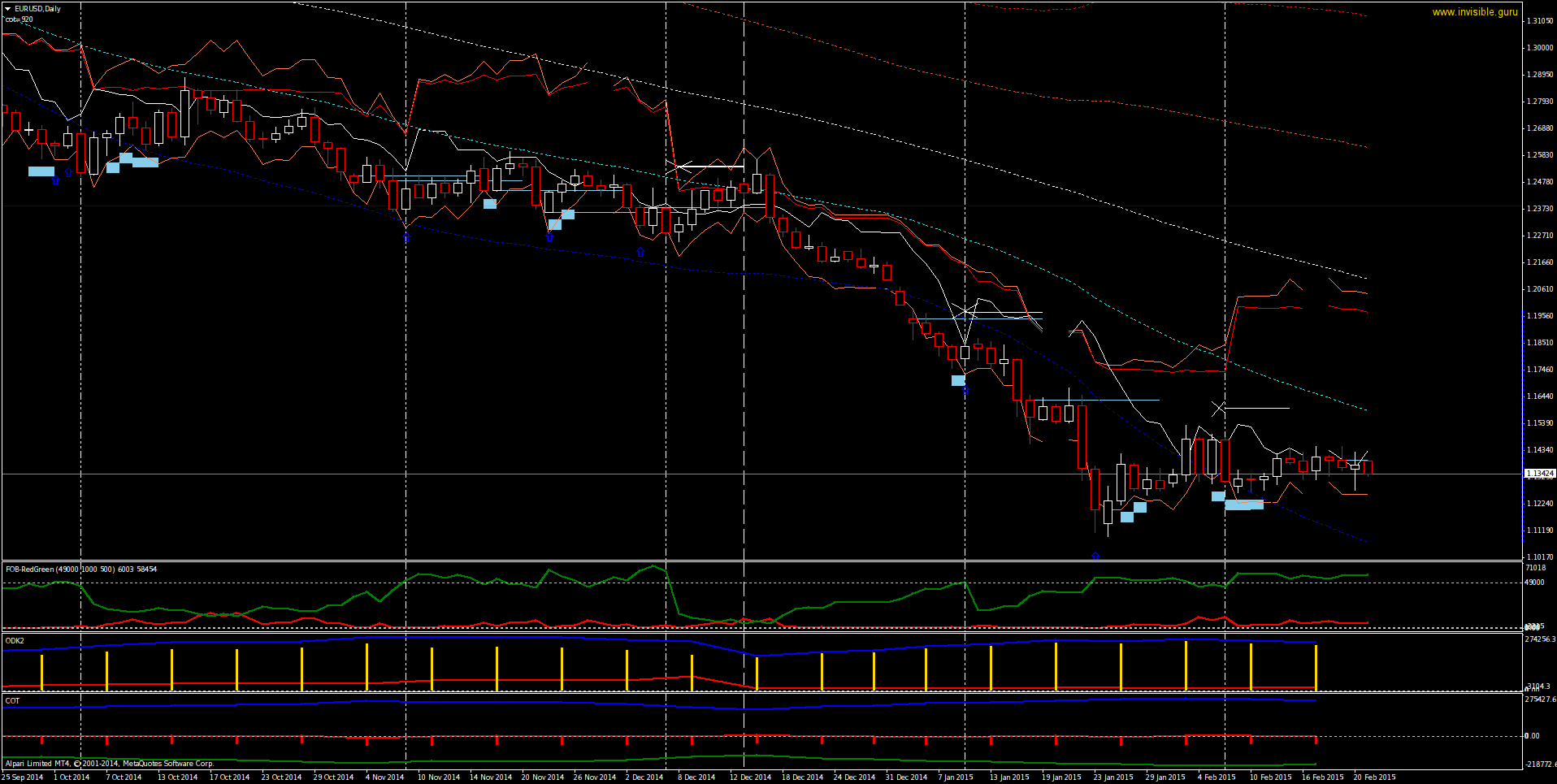Image resolution: width=1557 pixels, height=784 pixels.
Task: Click the 1.15390 price scale label
Action: tap(1540, 423)
